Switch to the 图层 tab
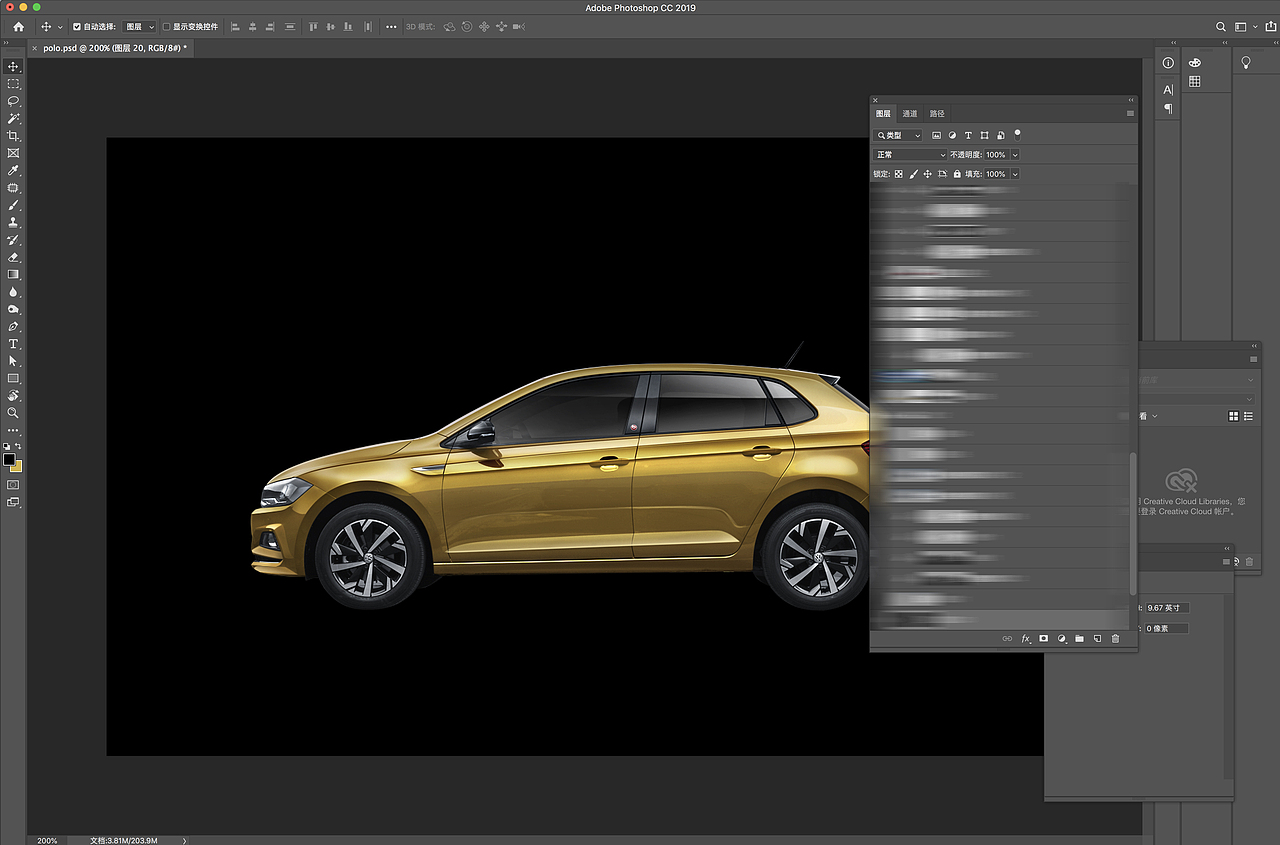This screenshot has width=1280, height=845. click(883, 114)
